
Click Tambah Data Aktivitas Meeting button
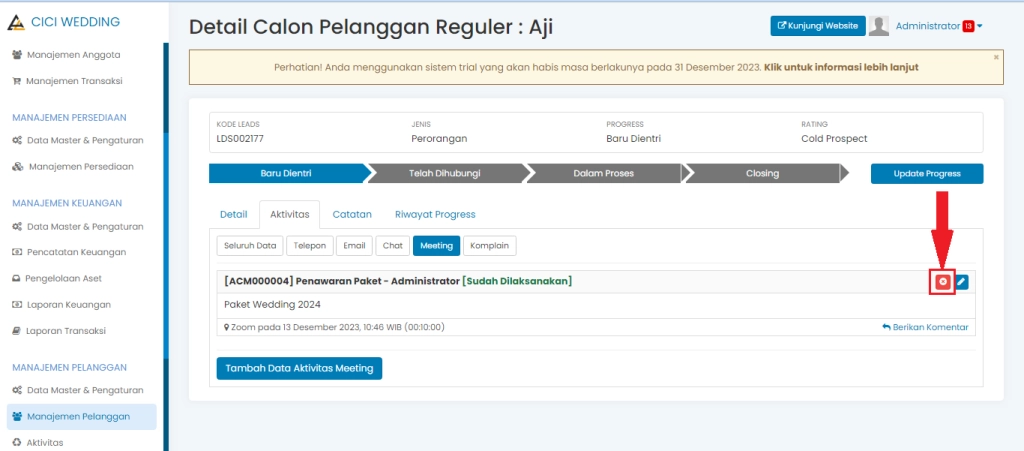[x=299, y=368]
